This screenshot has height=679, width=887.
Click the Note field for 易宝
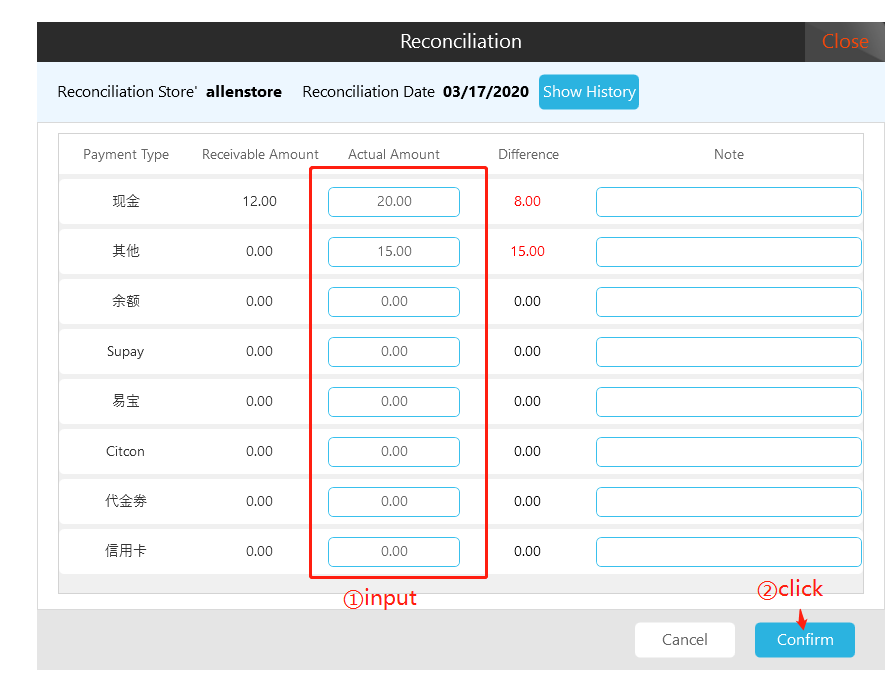pos(728,402)
